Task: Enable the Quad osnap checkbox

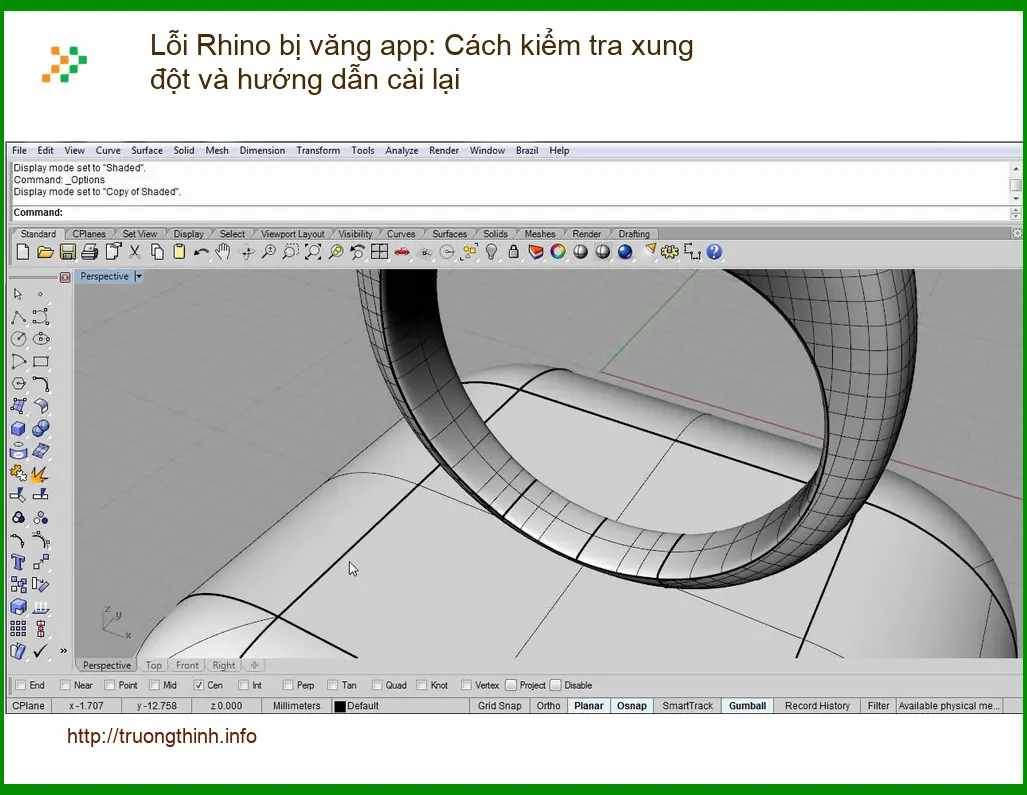Action: [x=377, y=685]
